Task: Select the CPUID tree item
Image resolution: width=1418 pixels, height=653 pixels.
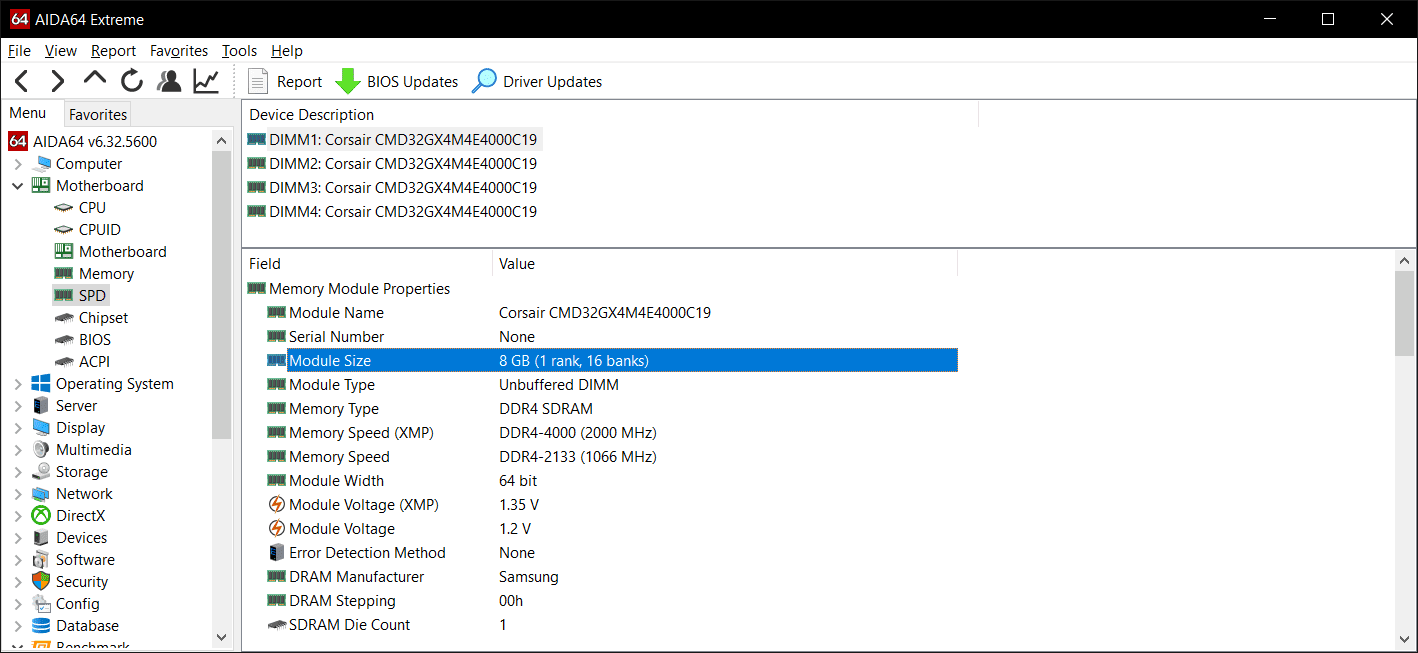Action: [x=100, y=230]
